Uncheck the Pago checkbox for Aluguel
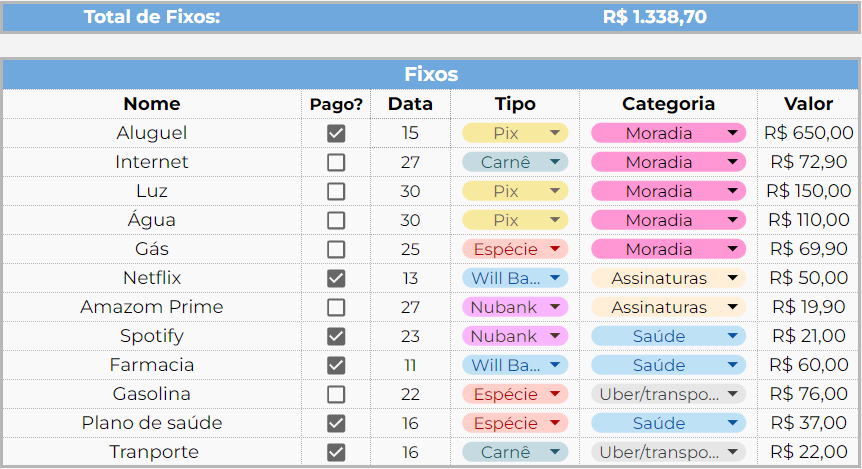The width and height of the screenshot is (862, 469). coord(336,133)
